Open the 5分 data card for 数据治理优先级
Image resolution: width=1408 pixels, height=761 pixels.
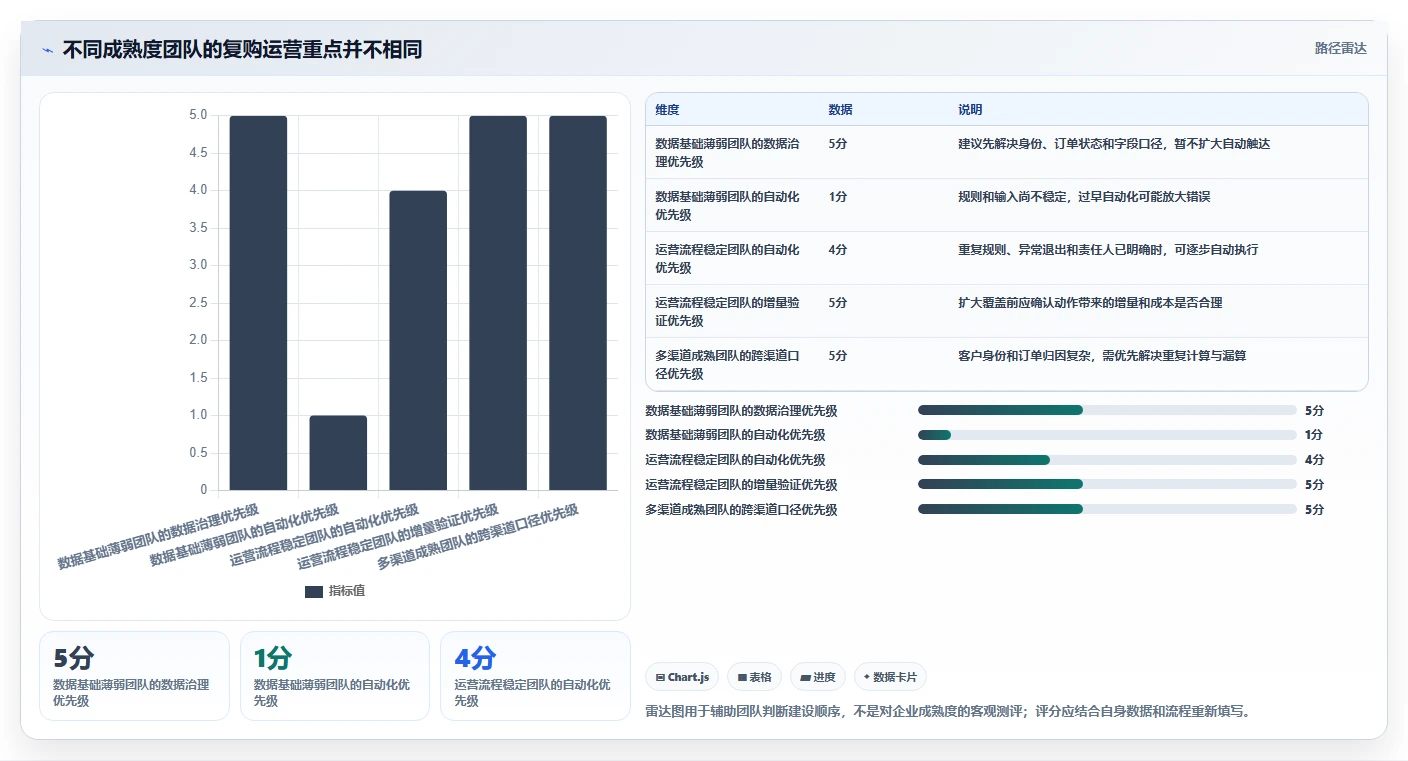[x=134, y=676]
